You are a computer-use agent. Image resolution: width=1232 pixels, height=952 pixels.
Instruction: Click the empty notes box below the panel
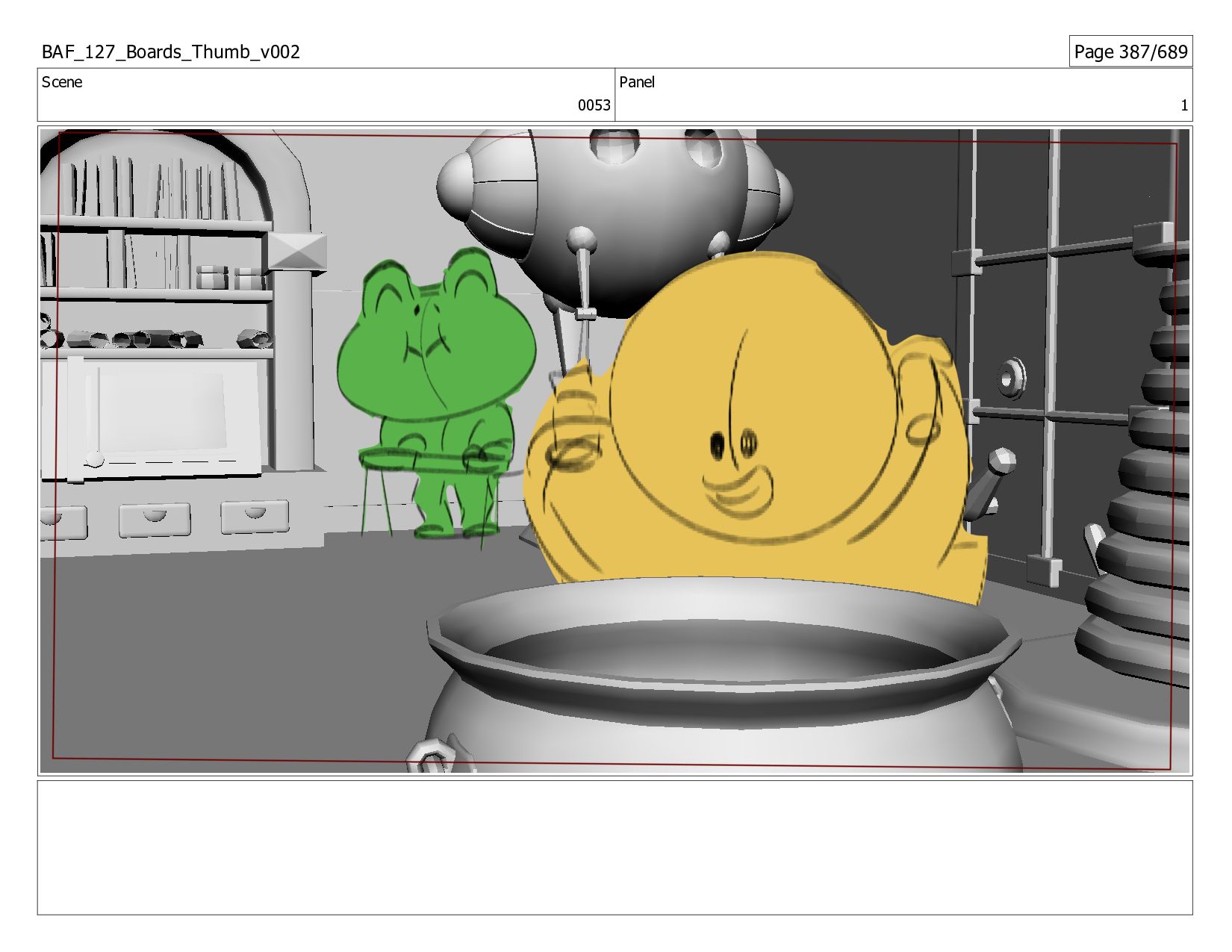615,847
